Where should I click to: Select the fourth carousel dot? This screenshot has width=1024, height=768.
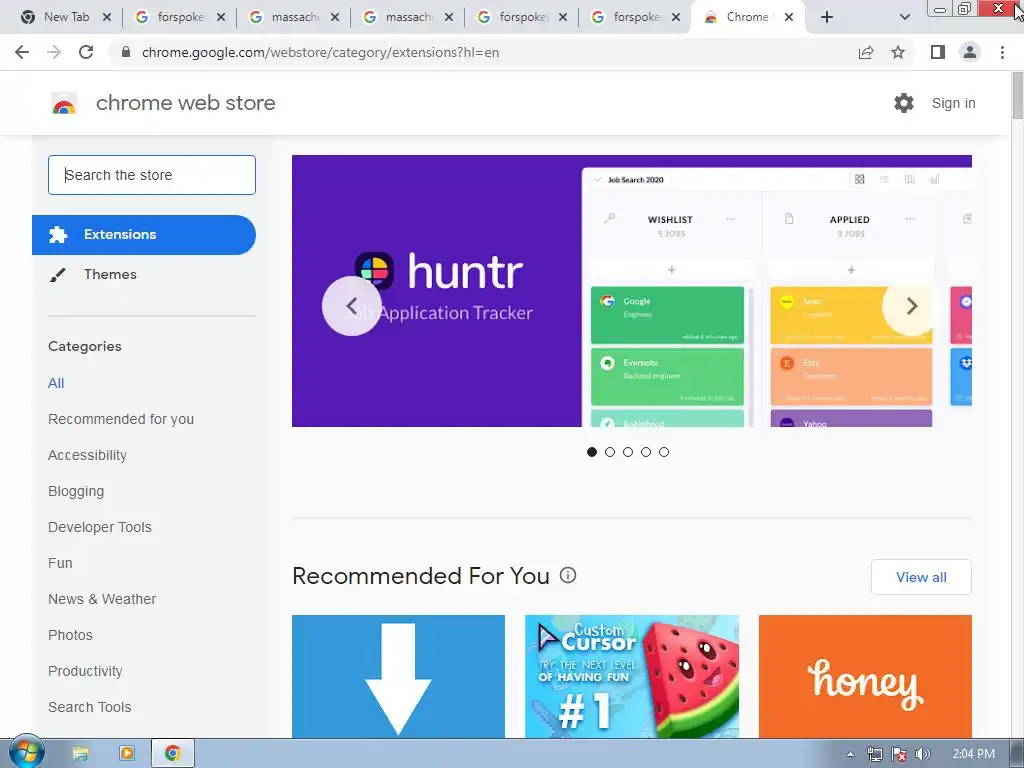pyautogui.click(x=646, y=452)
